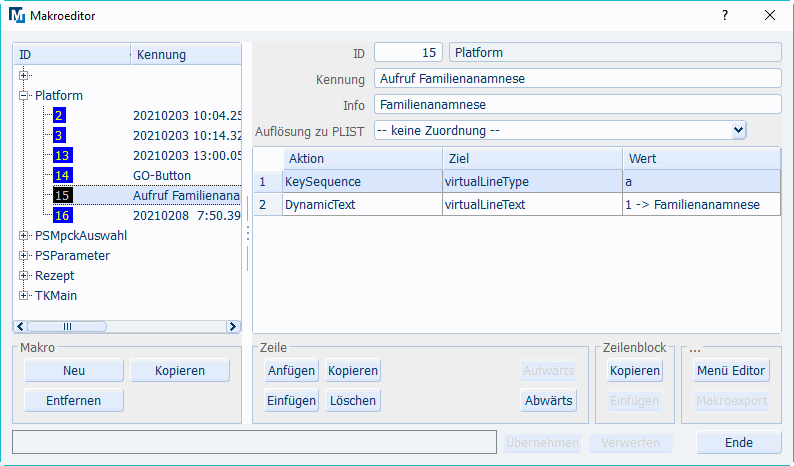Viewport: 794px width, 466px height.
Task: Open the Auflösung zu PLIST dropdown
Action: coord(738,130)
